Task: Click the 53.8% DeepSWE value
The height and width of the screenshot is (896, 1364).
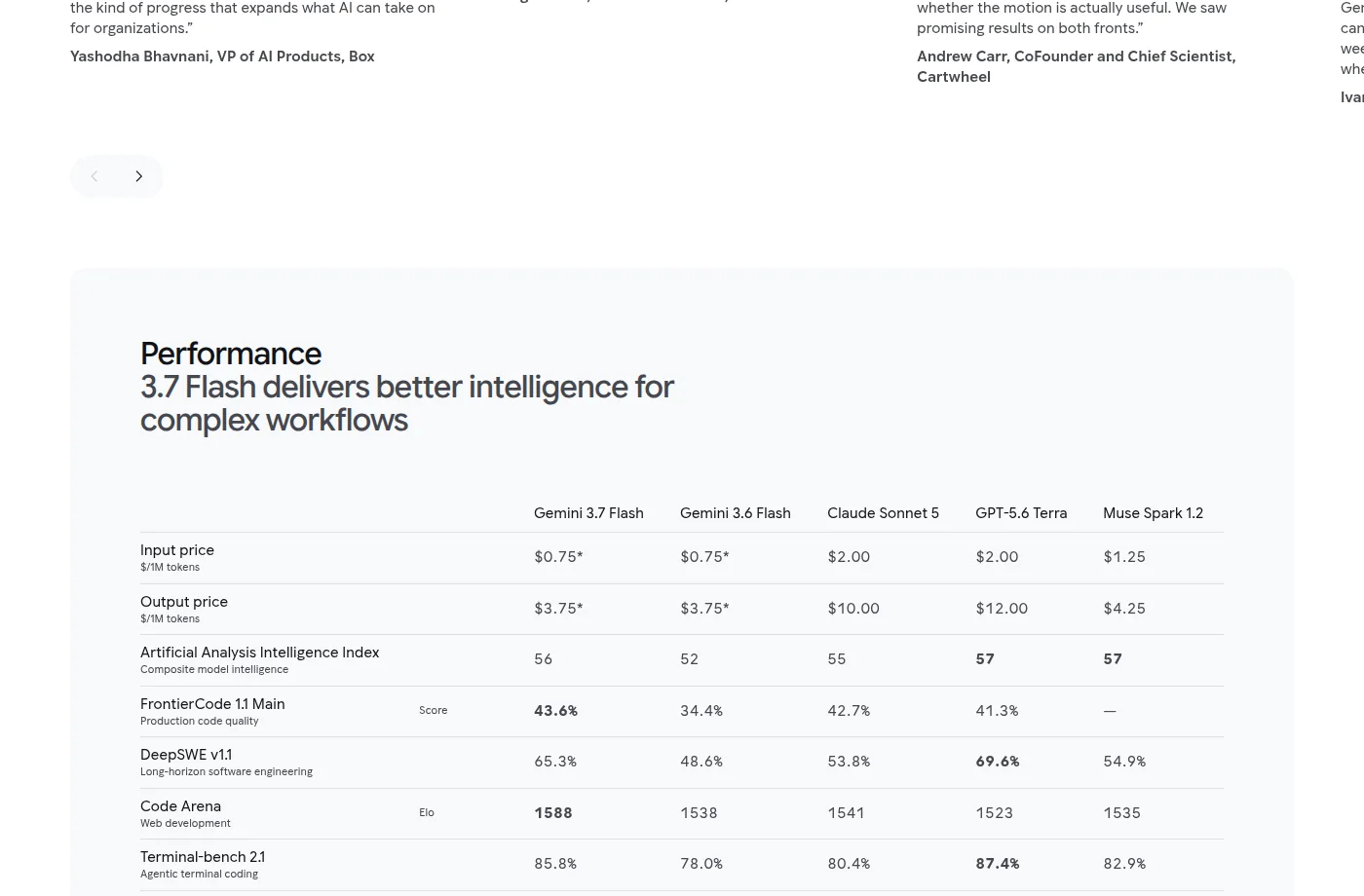Action: pos(849,762)
